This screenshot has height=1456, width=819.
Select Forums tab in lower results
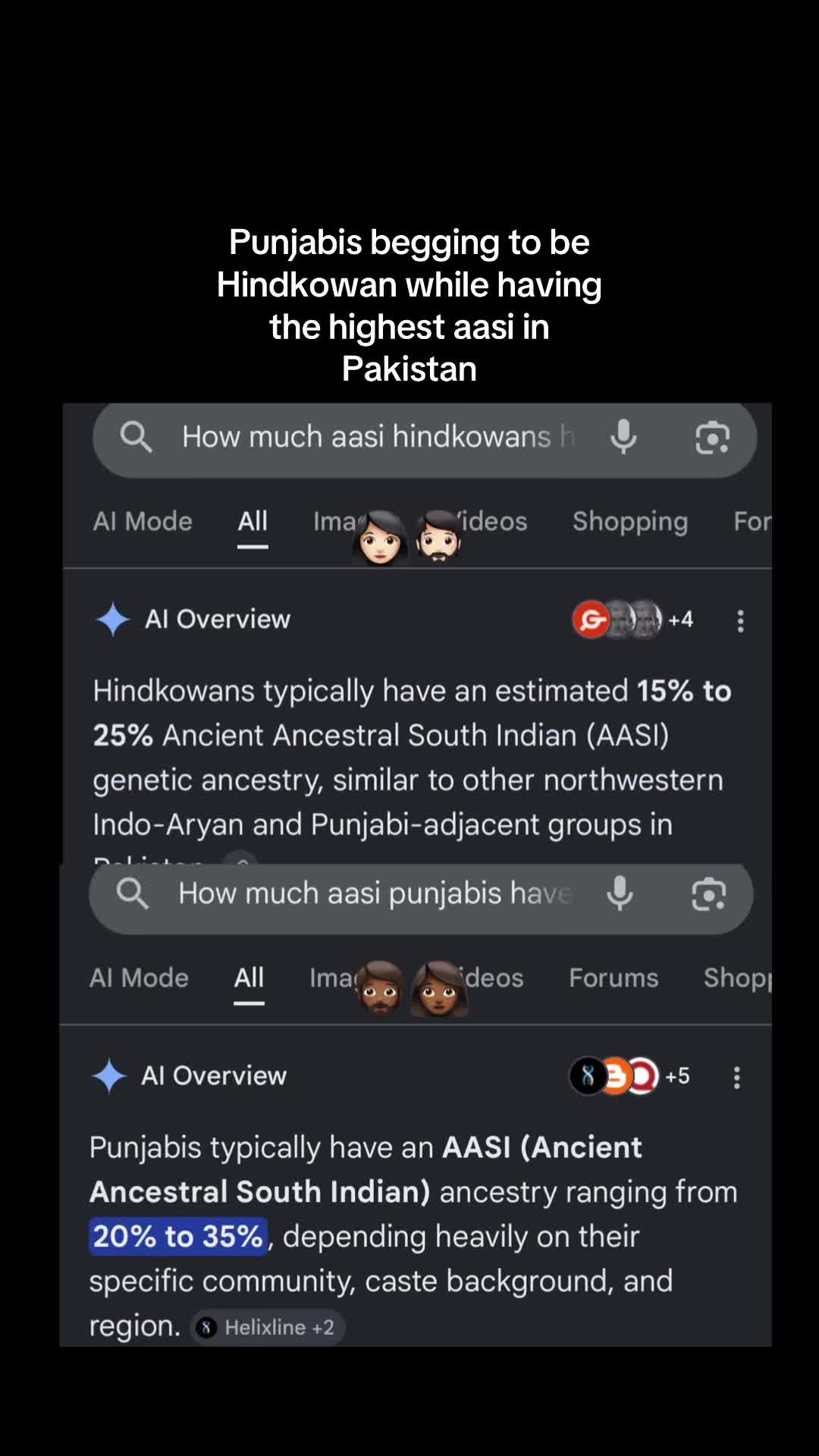coord(613,977)
